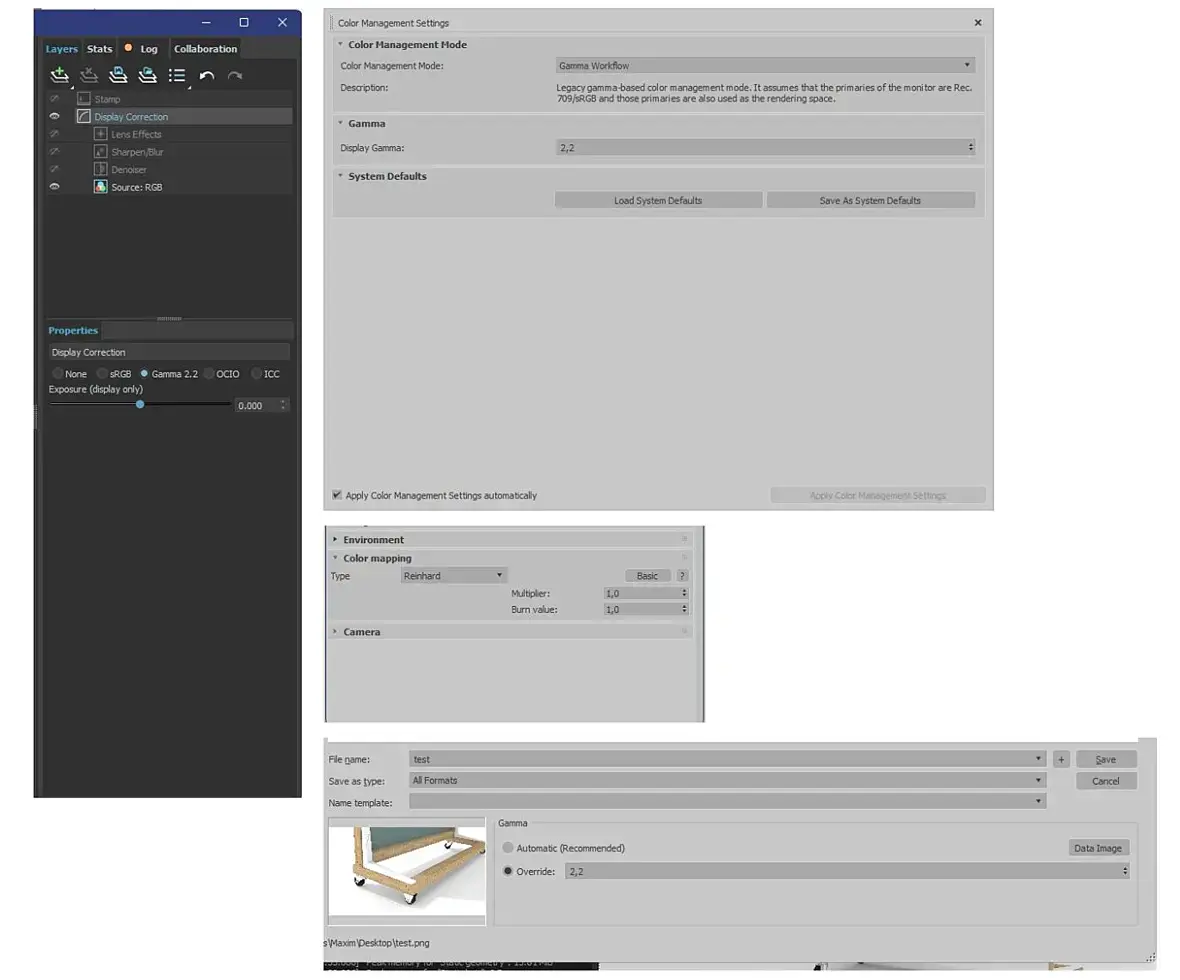The width and height of the screenshot is (1180, 980).
Task: Click the redo arrow icon
Action: click(235, 75)
